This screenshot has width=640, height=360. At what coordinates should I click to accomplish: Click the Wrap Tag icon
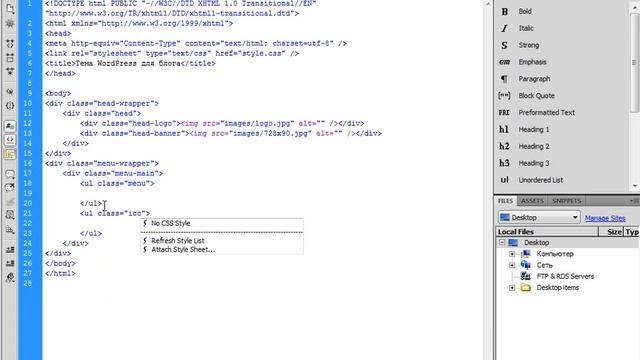[x=10, y=202]
